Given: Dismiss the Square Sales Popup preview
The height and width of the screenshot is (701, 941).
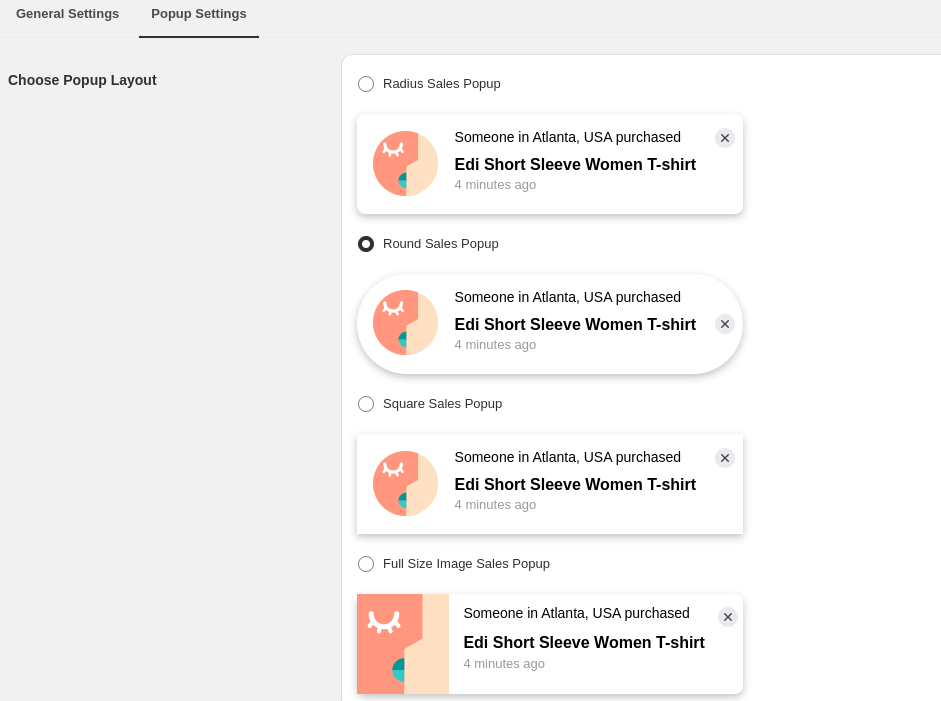Looking at the screenshot, I should coord(725,458).
